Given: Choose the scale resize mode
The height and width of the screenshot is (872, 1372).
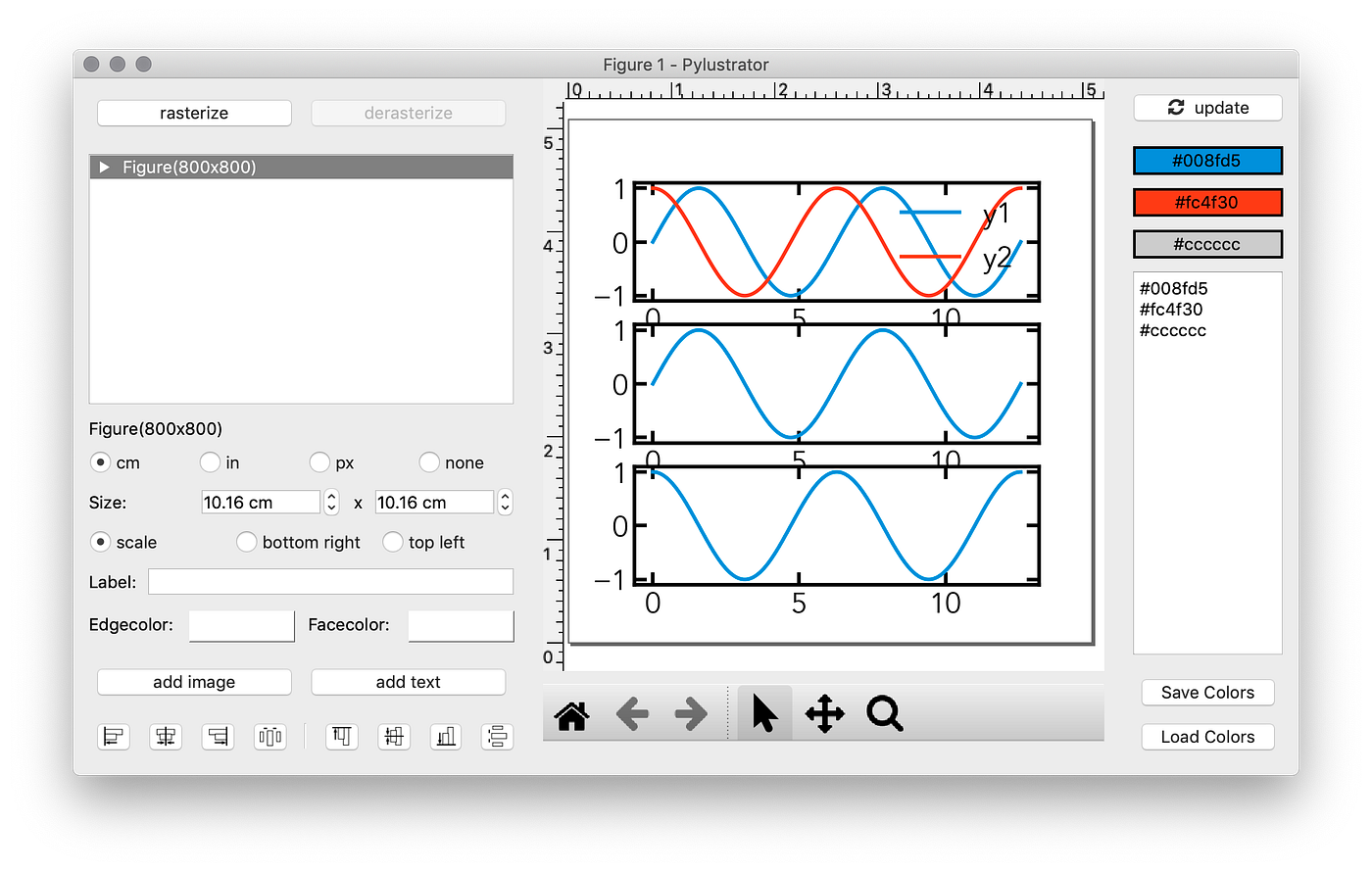Looking at the screenshot, I should (x=100, y=541).
